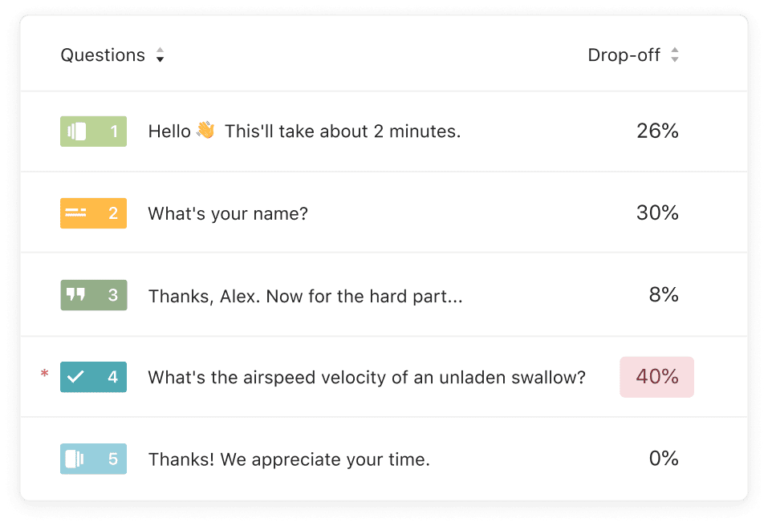Image resolution: width=768 pixels, height=526 pixels.
Task: Click the Drop-off column header label
Action: (624, 55)
